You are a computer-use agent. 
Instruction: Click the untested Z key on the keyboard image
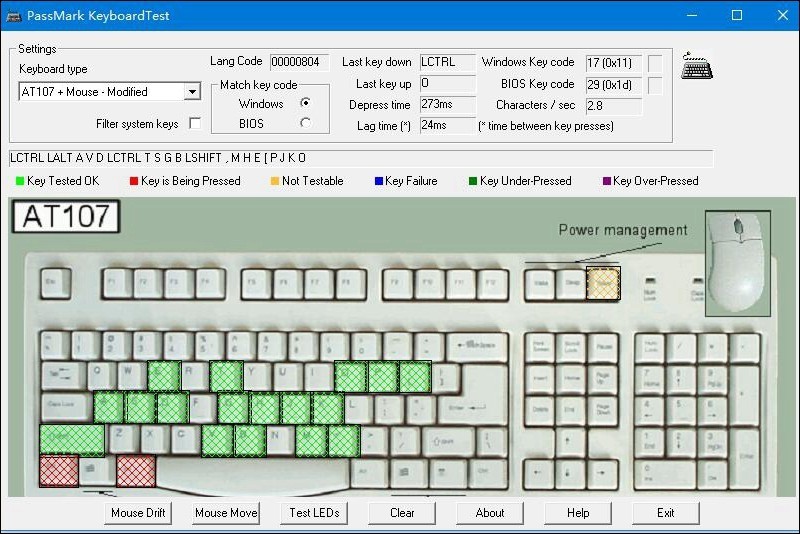123,438
